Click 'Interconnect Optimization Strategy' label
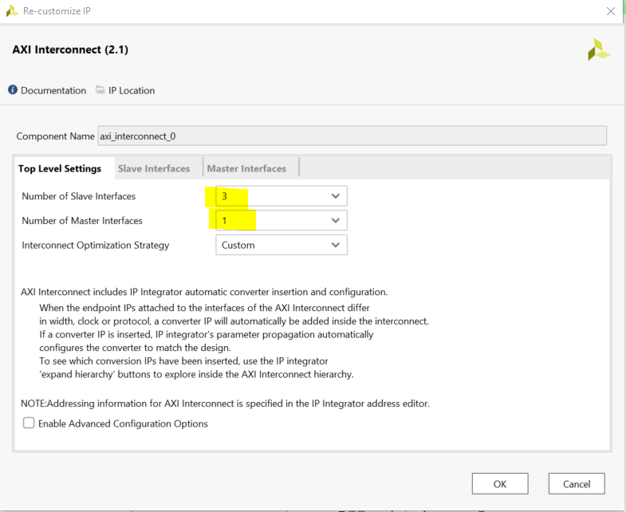Screen dimensions: 626x512 pyautogui.click(x=95, y=245)
